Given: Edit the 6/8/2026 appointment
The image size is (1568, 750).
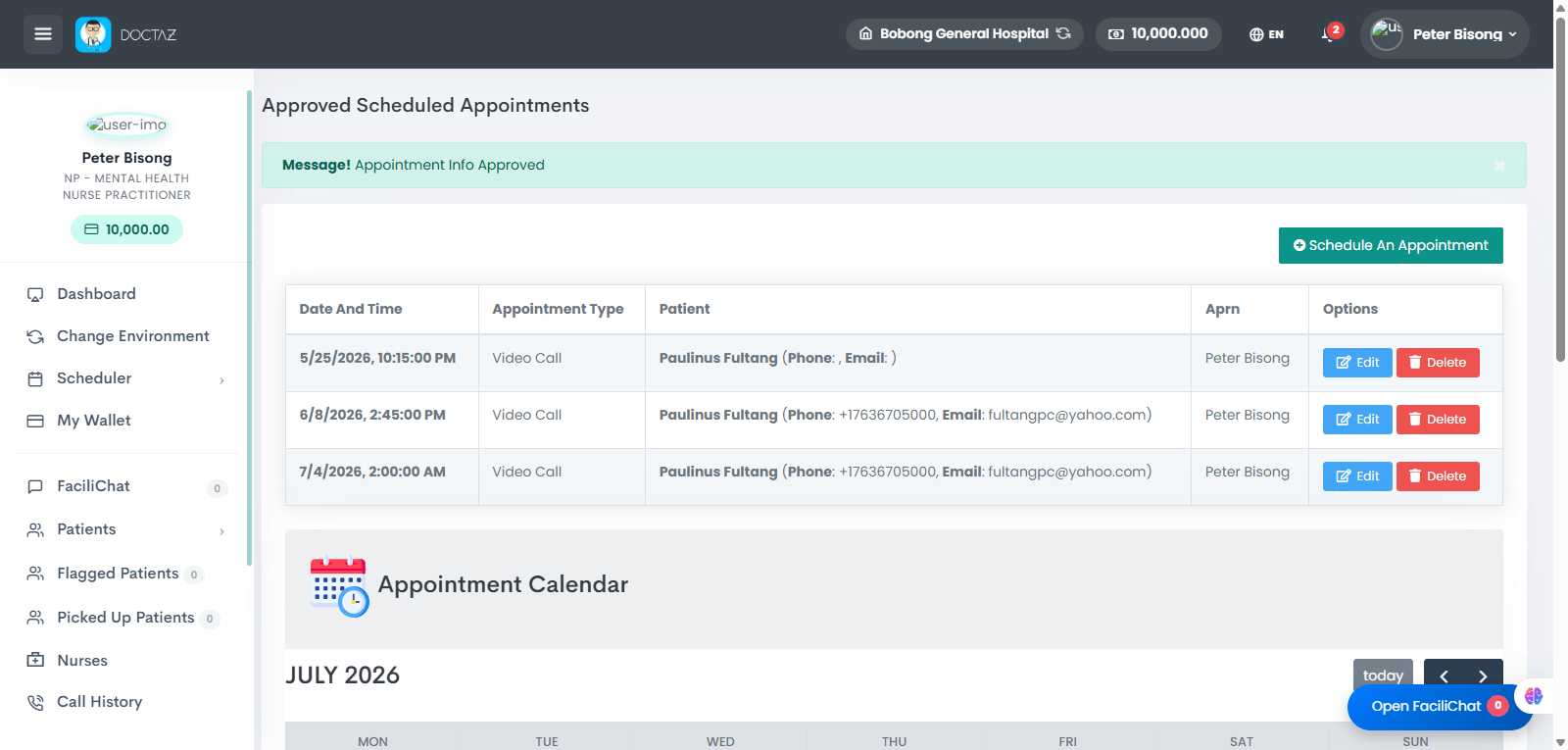Looking at the screenshot, I should 1357,420.
